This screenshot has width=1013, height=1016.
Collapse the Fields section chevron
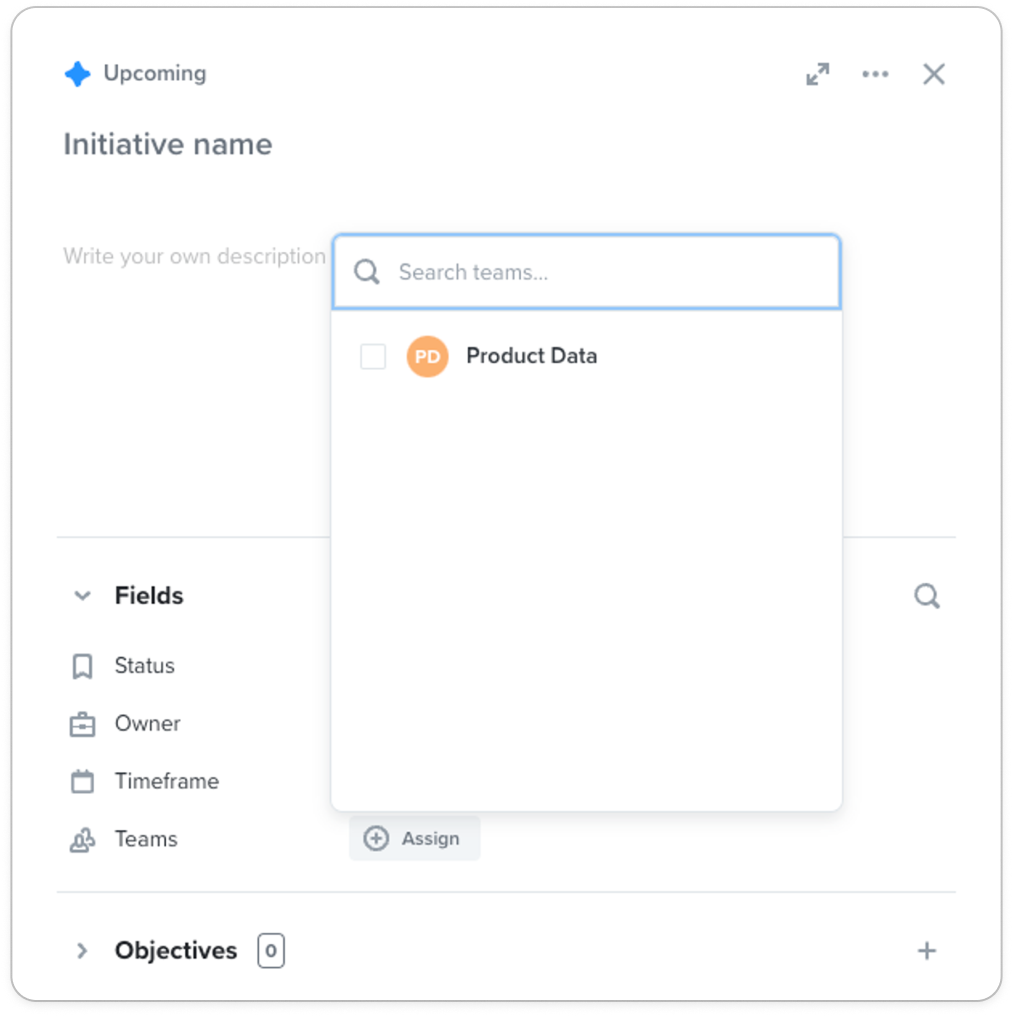click(x=82, y=595)
